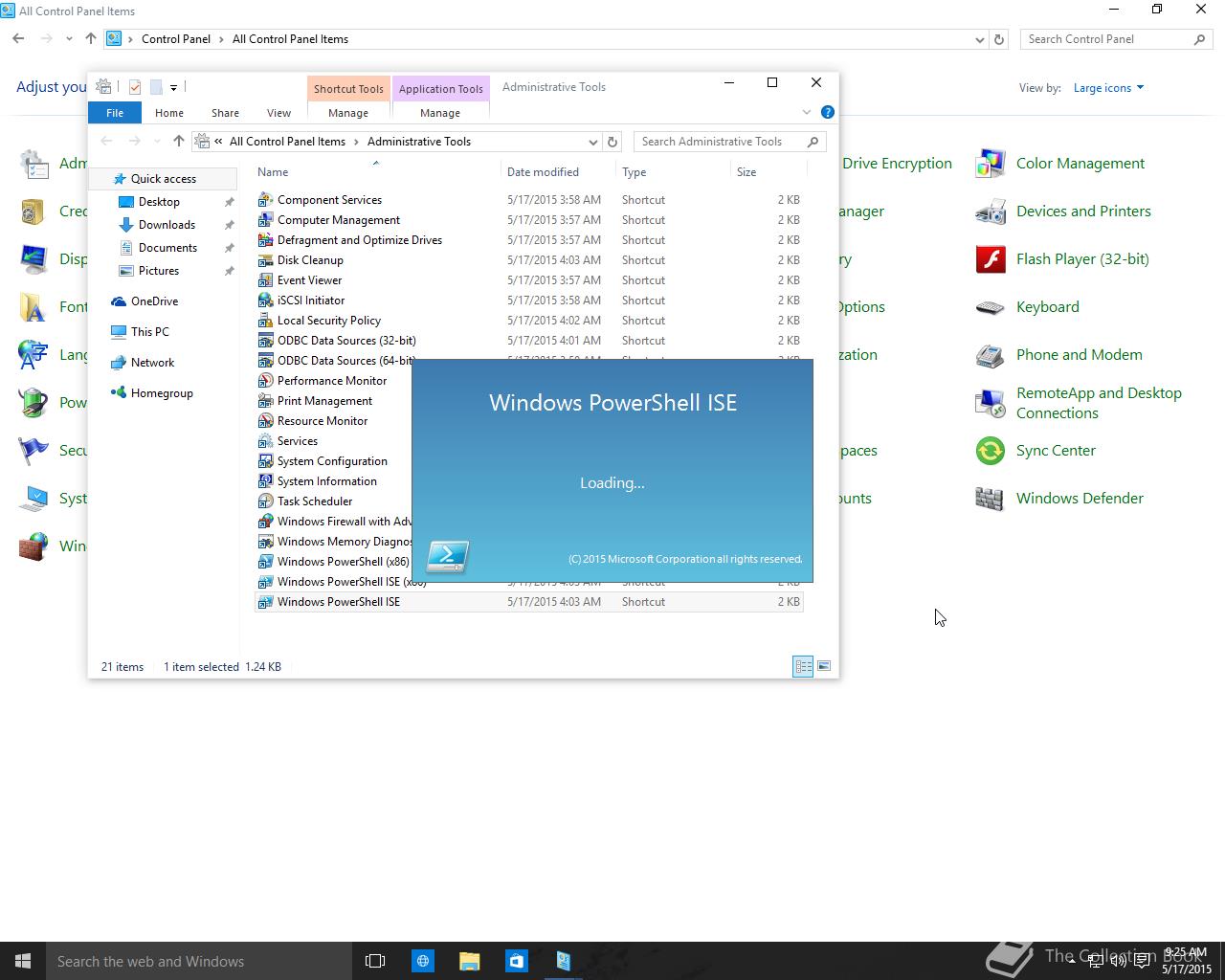The height and width of the screenshot is (980, 1225).
Task: Click in Search Control Panel field
Action: 1115,39
